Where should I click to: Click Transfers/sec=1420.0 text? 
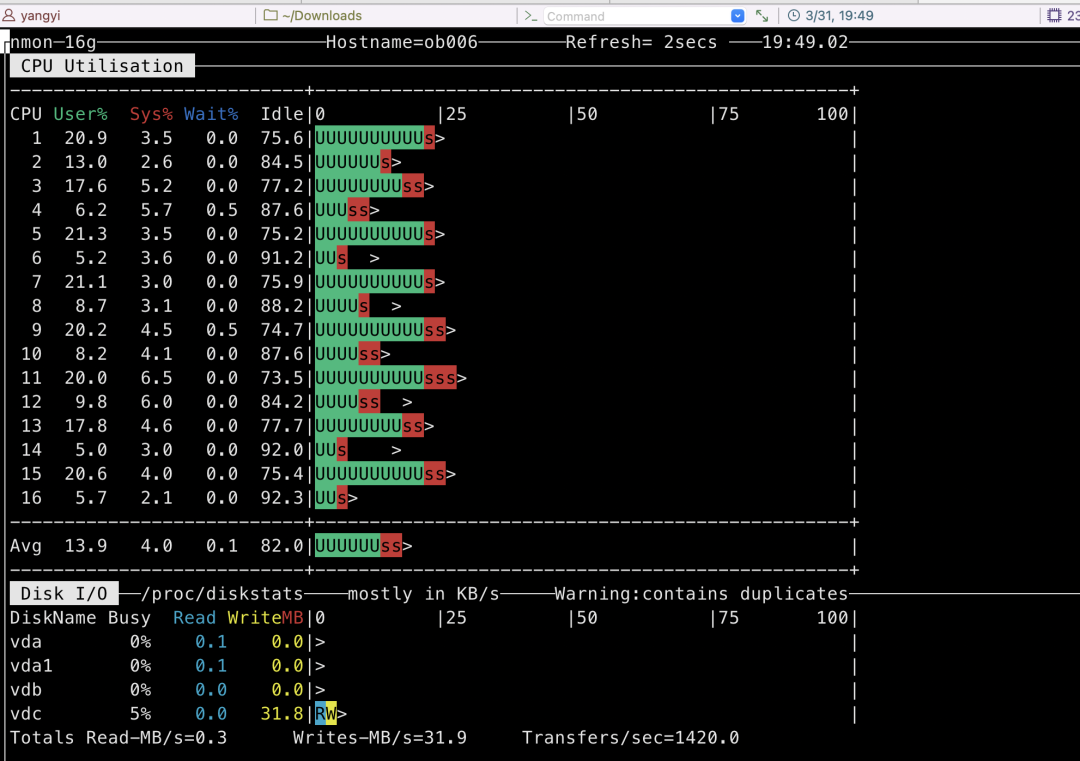630,738
